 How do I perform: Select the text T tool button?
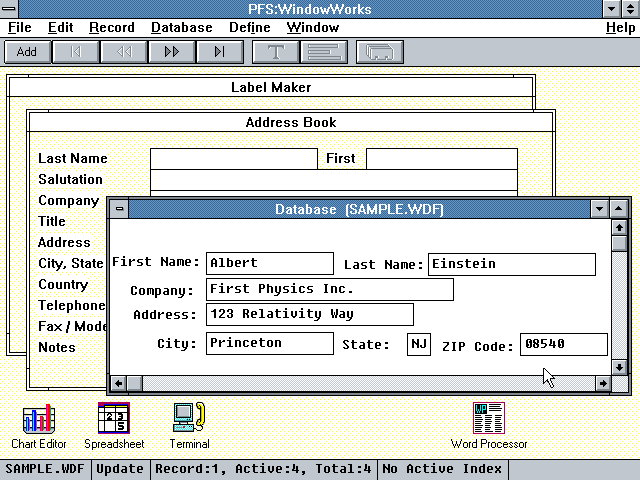[x=276, y=52]
